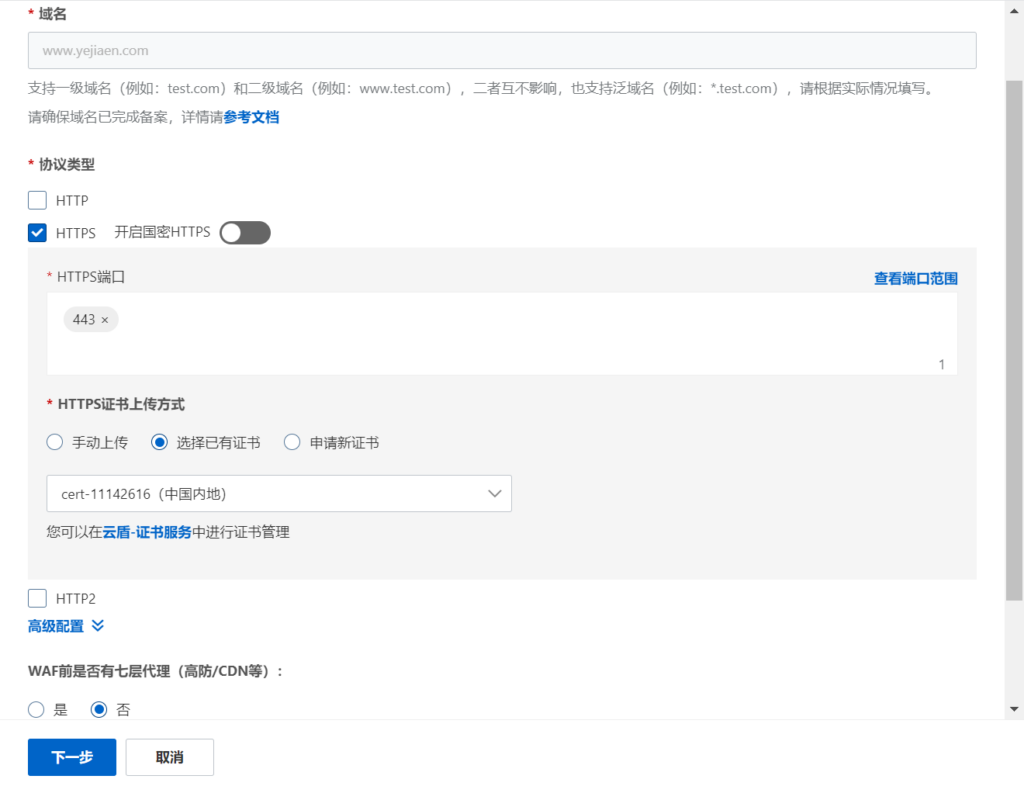This screenshot has width=1024, height=793.
Task: Focus the 域名 input field
Action: 502,50
